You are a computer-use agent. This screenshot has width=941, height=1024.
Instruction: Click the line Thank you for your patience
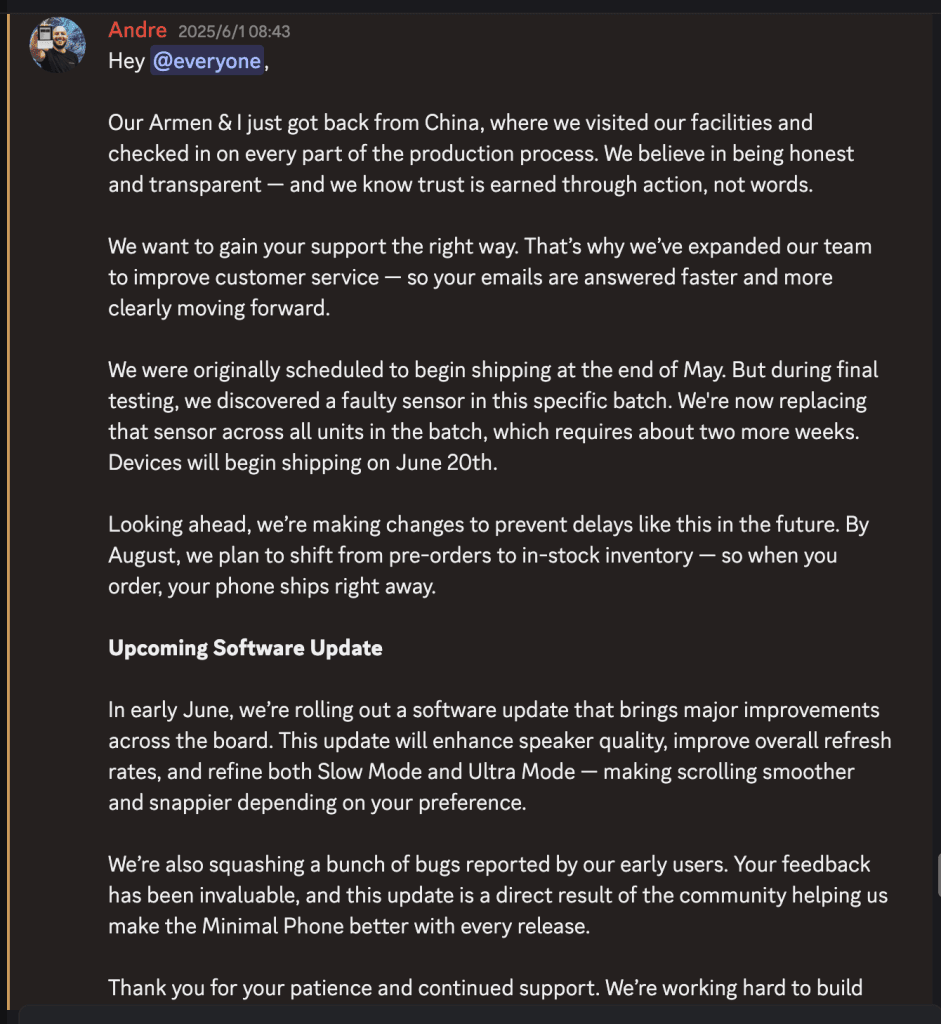[485, 987]
